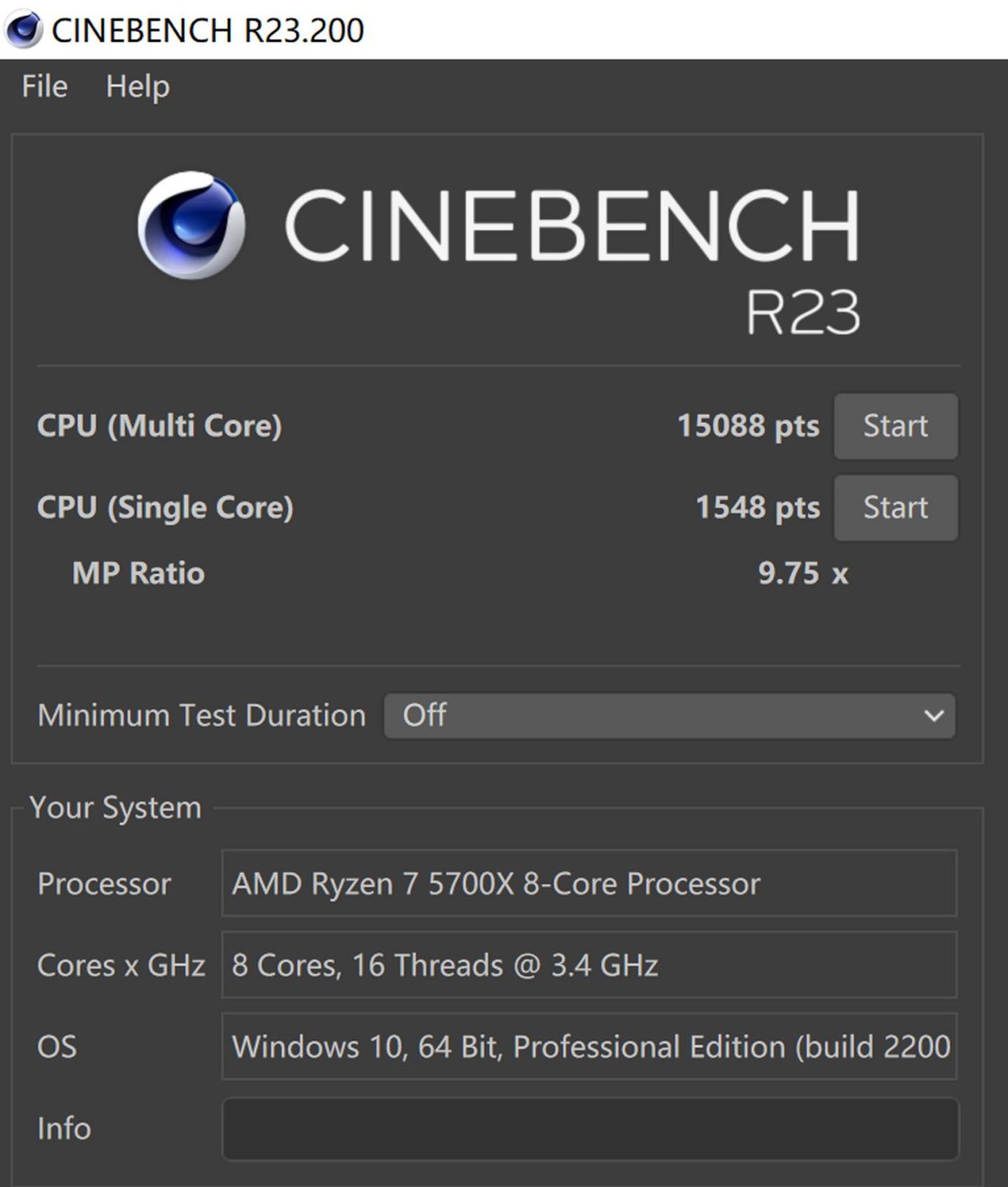Select the OS field showing Windows 10
1008x1187 pixels.
[588, 1047]
